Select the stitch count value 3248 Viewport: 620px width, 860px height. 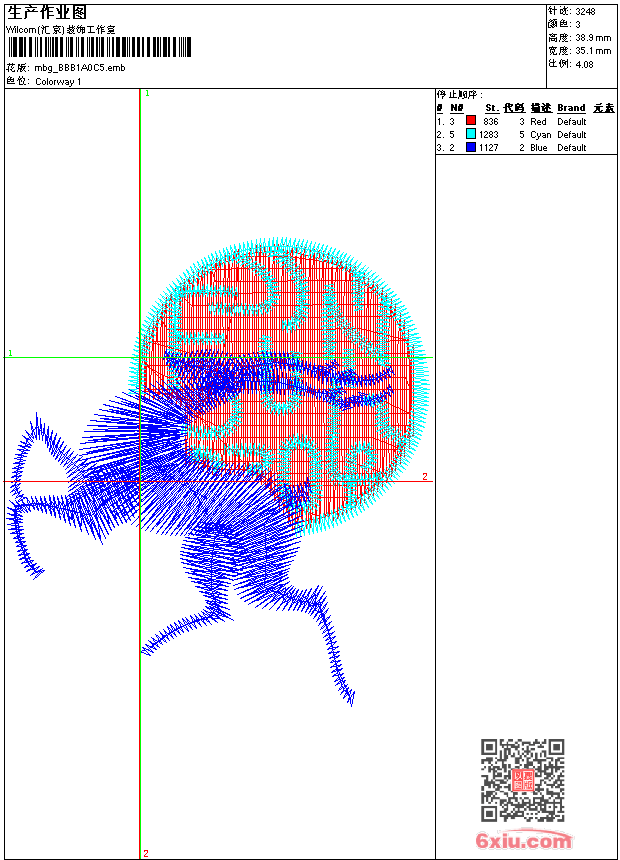tap(585, 12)
